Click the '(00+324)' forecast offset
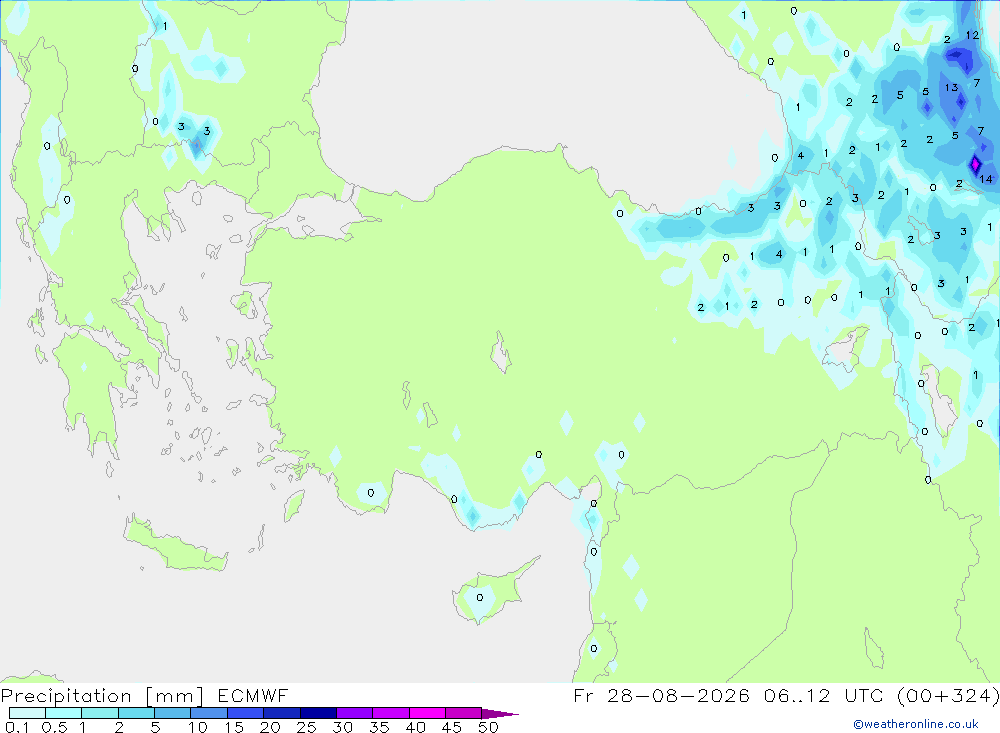 [948, 695]
